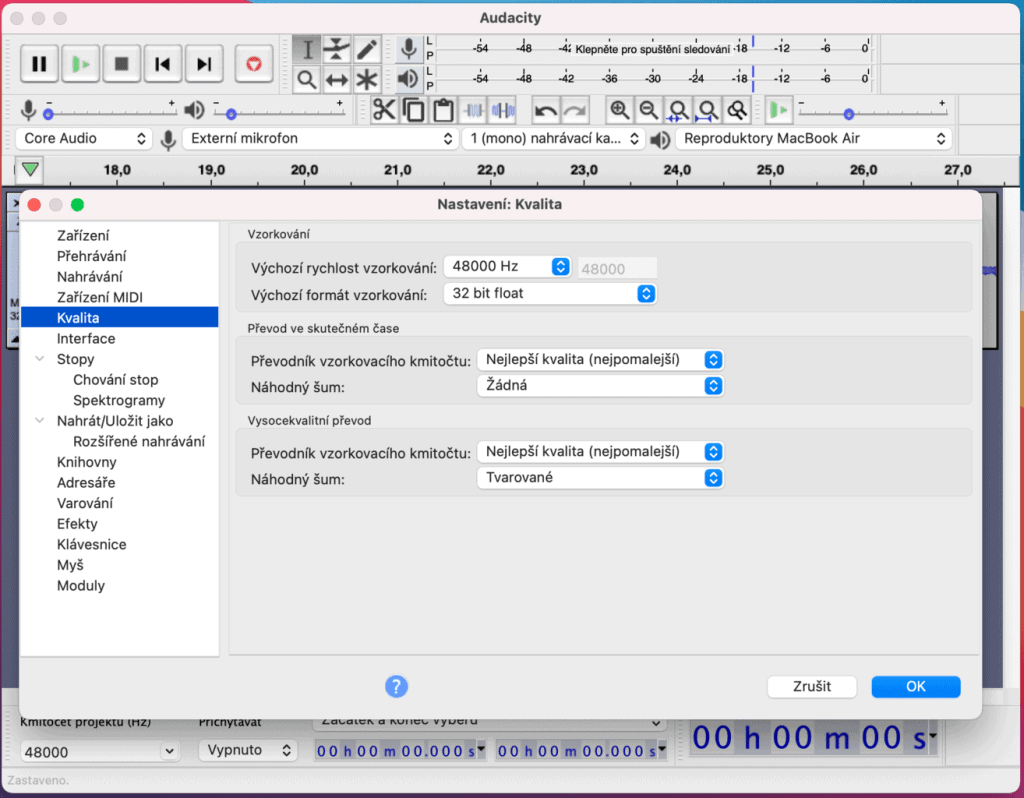Dismiss the dialog using Zrušit

pos(811,686)
